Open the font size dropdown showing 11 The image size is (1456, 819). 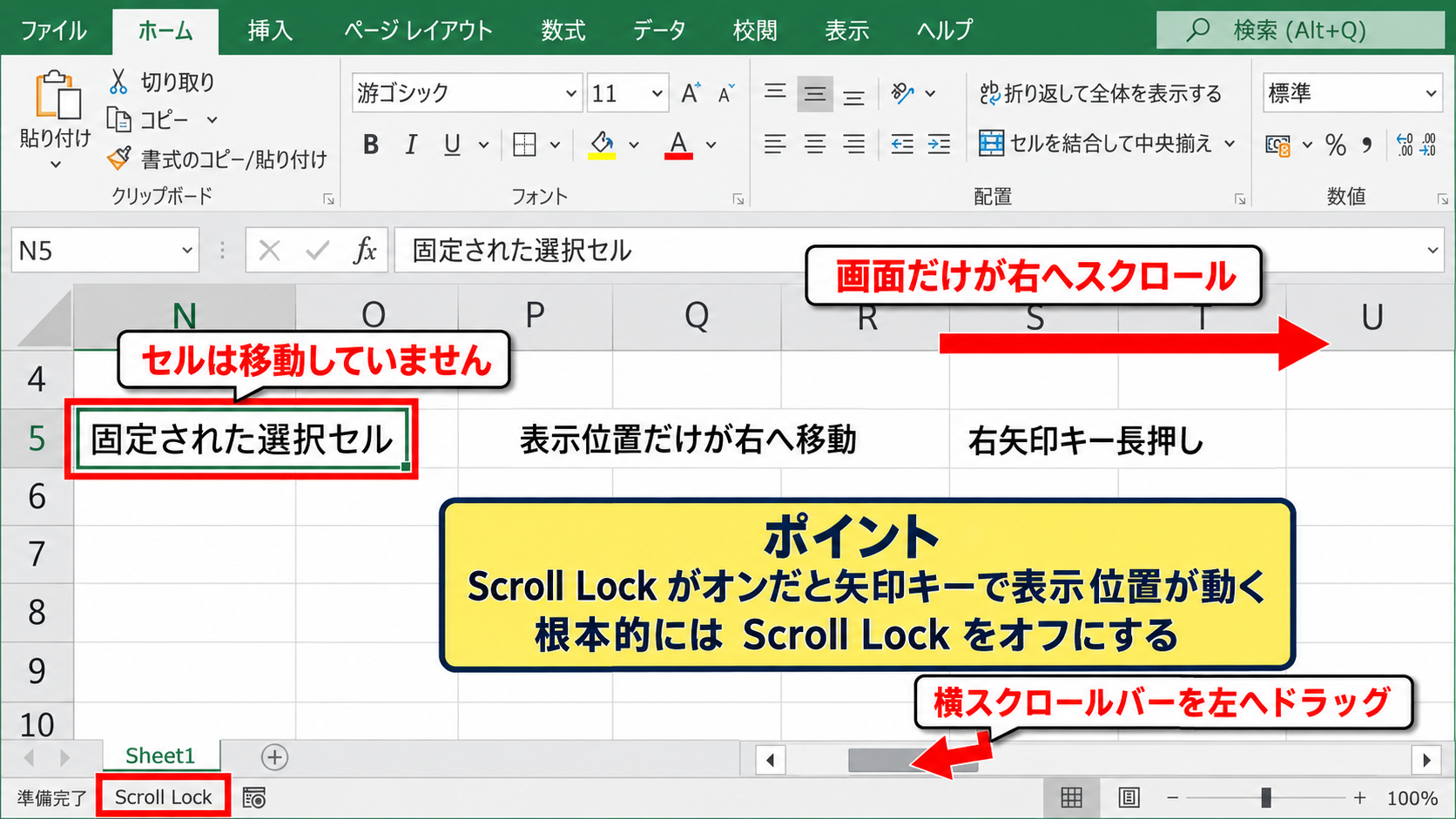(657, 93)
